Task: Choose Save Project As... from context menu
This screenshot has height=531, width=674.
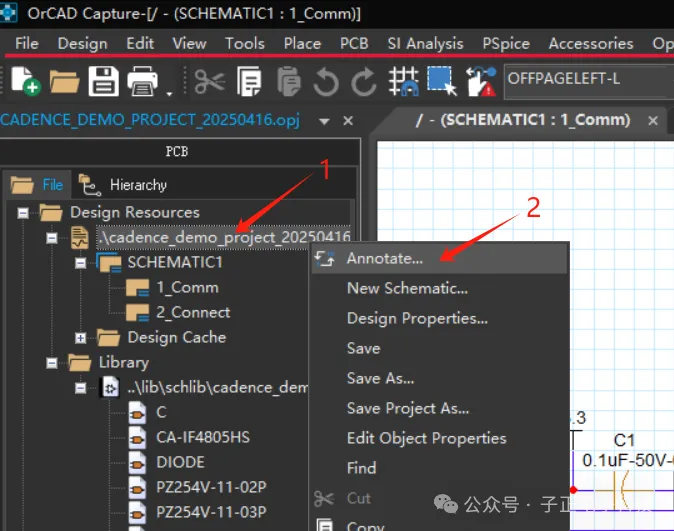Action: (x=439, y=408)
